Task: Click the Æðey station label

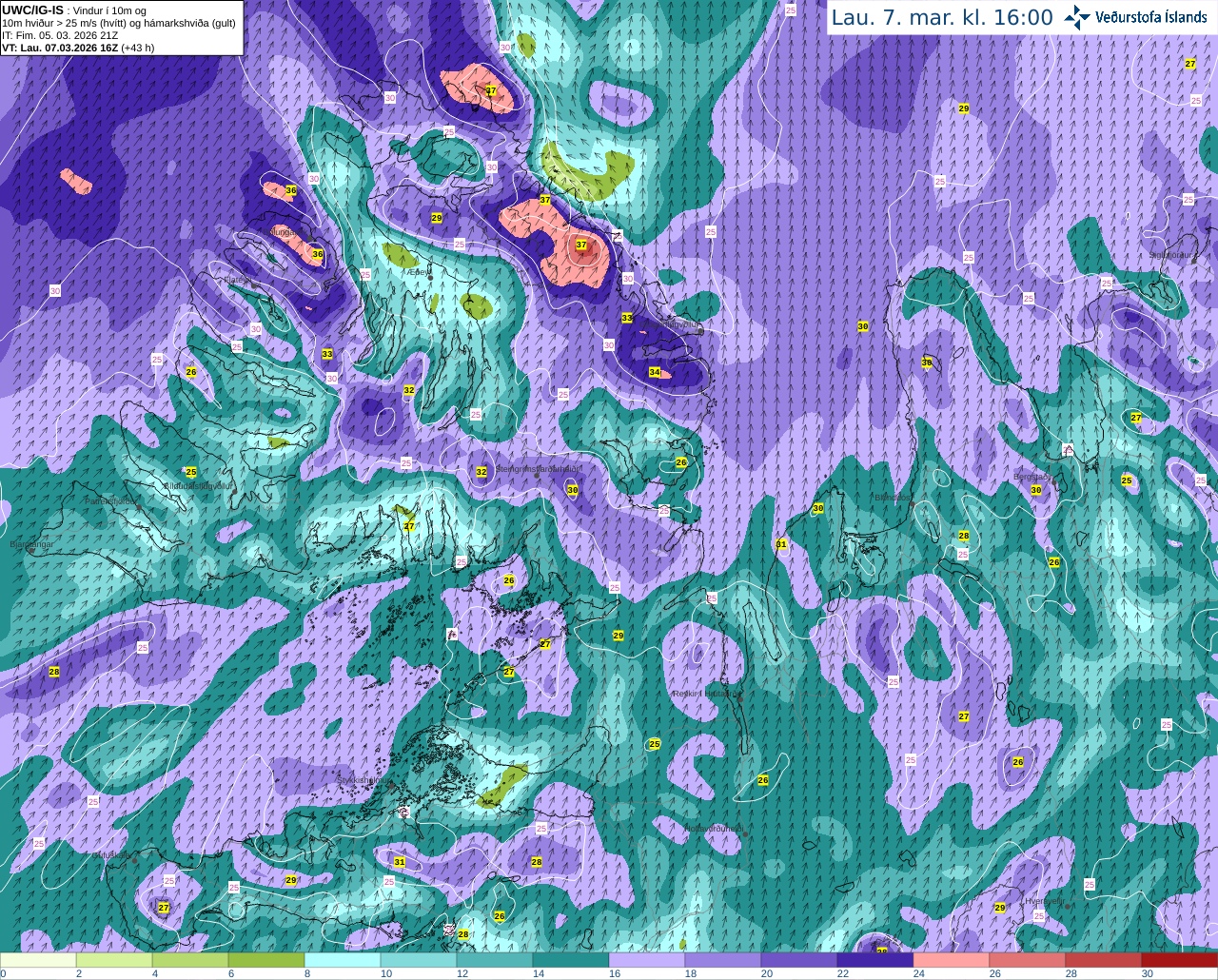Action: [x=418, y=272]
